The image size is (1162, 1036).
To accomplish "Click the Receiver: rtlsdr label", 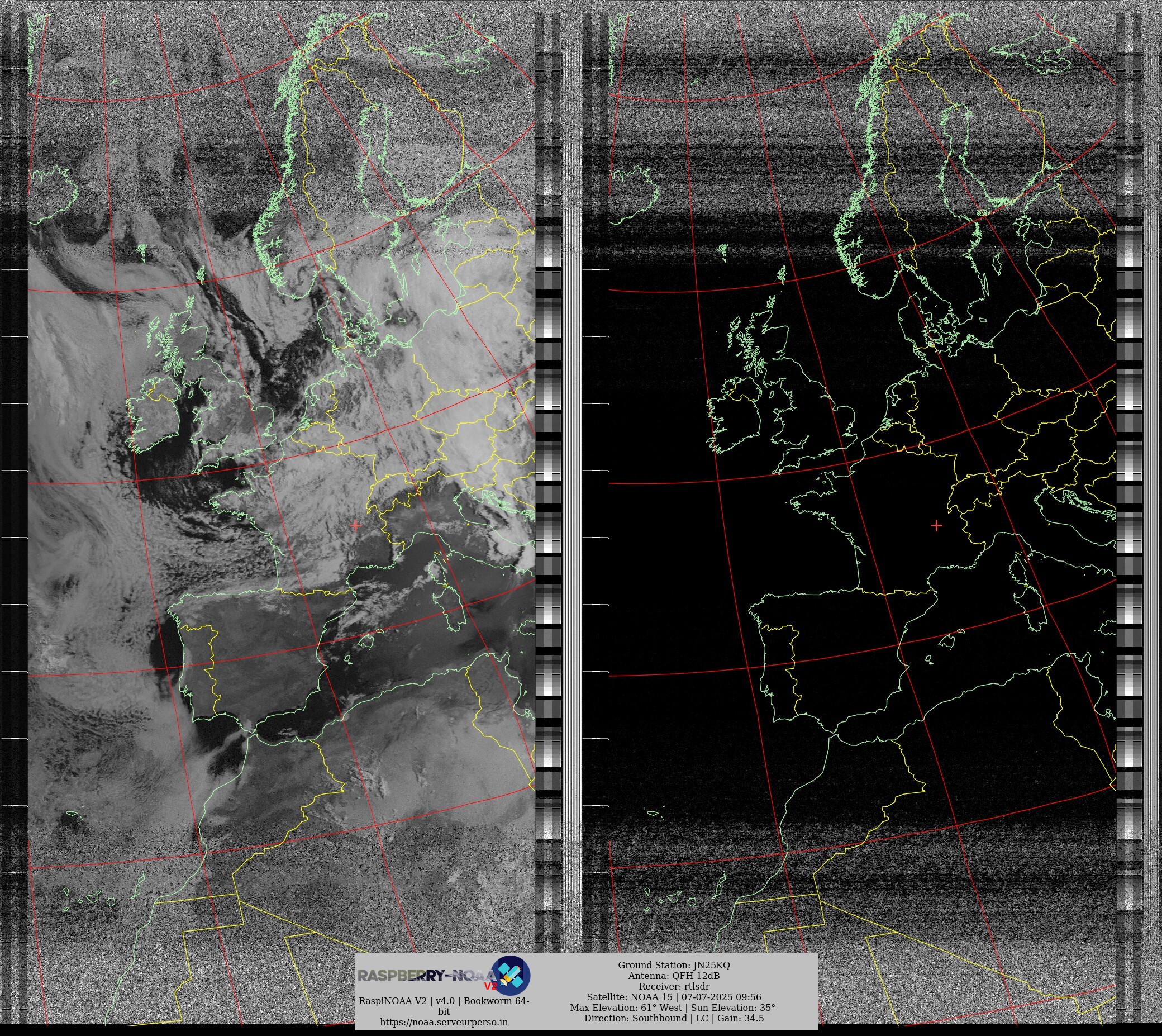I will click(x=674, y=986).
